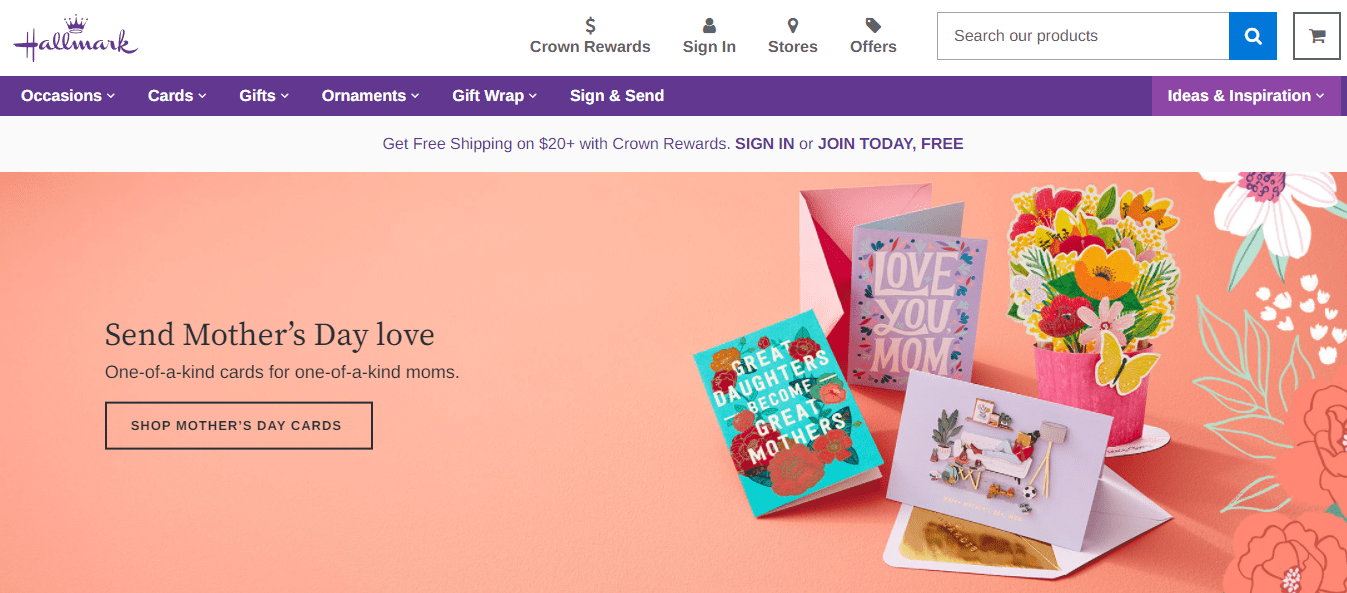Expand the Cards dropdown menu

point(177,96)
